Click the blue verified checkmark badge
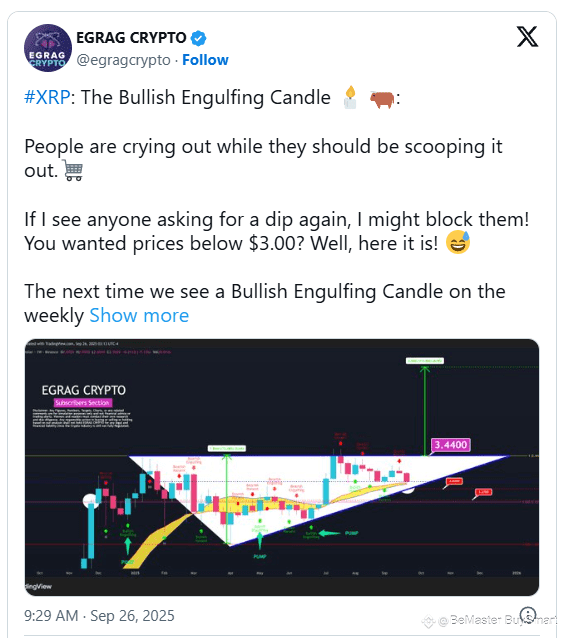Viewport: 565px width, 638px height. click(198, 38)
